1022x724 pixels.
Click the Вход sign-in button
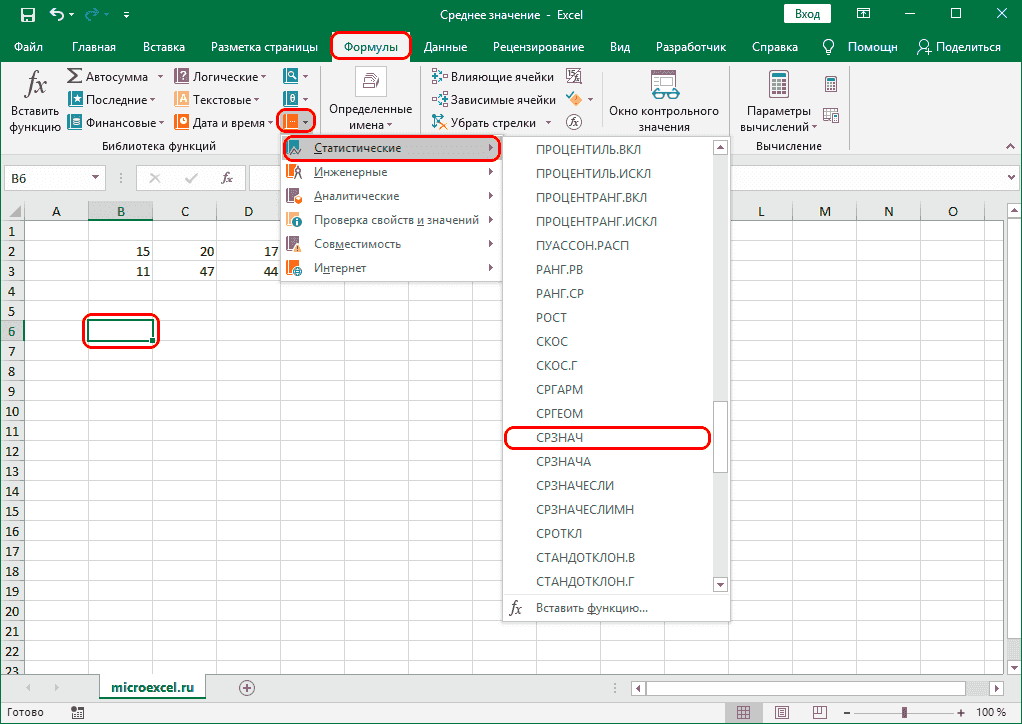[x=806, y=15]
